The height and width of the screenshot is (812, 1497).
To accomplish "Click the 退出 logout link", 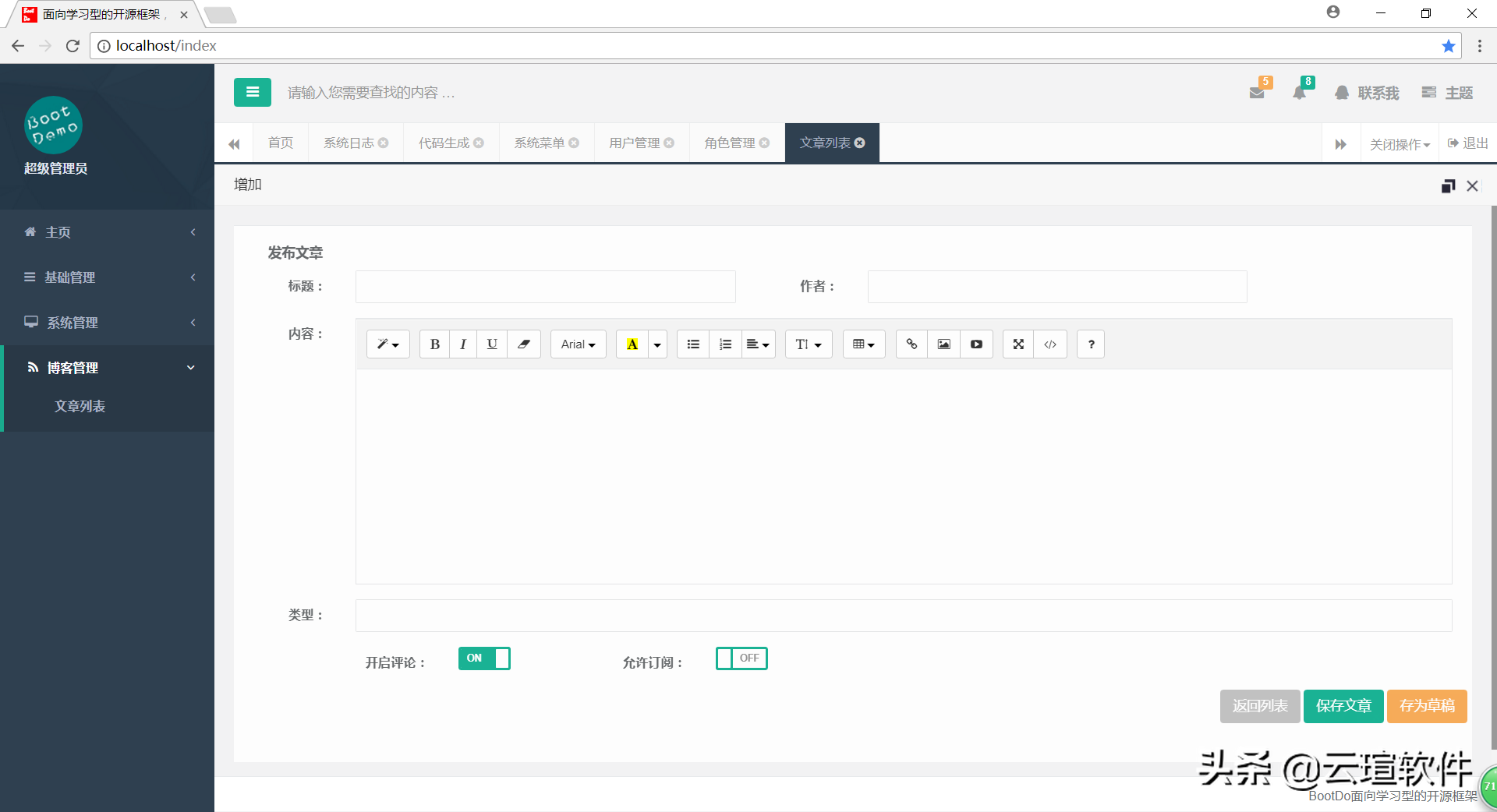I will (x=1468, y=143).
